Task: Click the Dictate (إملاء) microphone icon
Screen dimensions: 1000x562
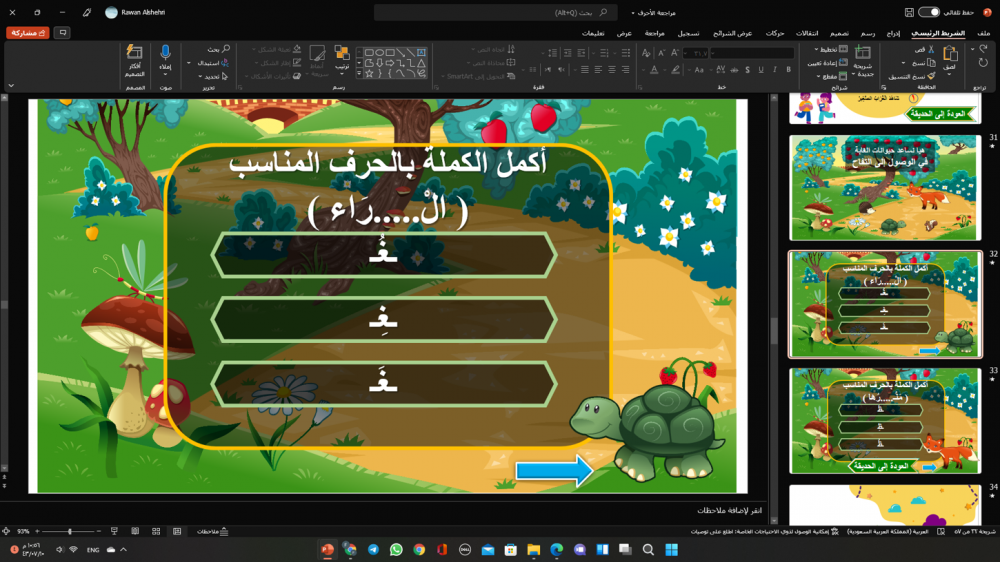Action: pyautogui.click(x=165, y=53)
